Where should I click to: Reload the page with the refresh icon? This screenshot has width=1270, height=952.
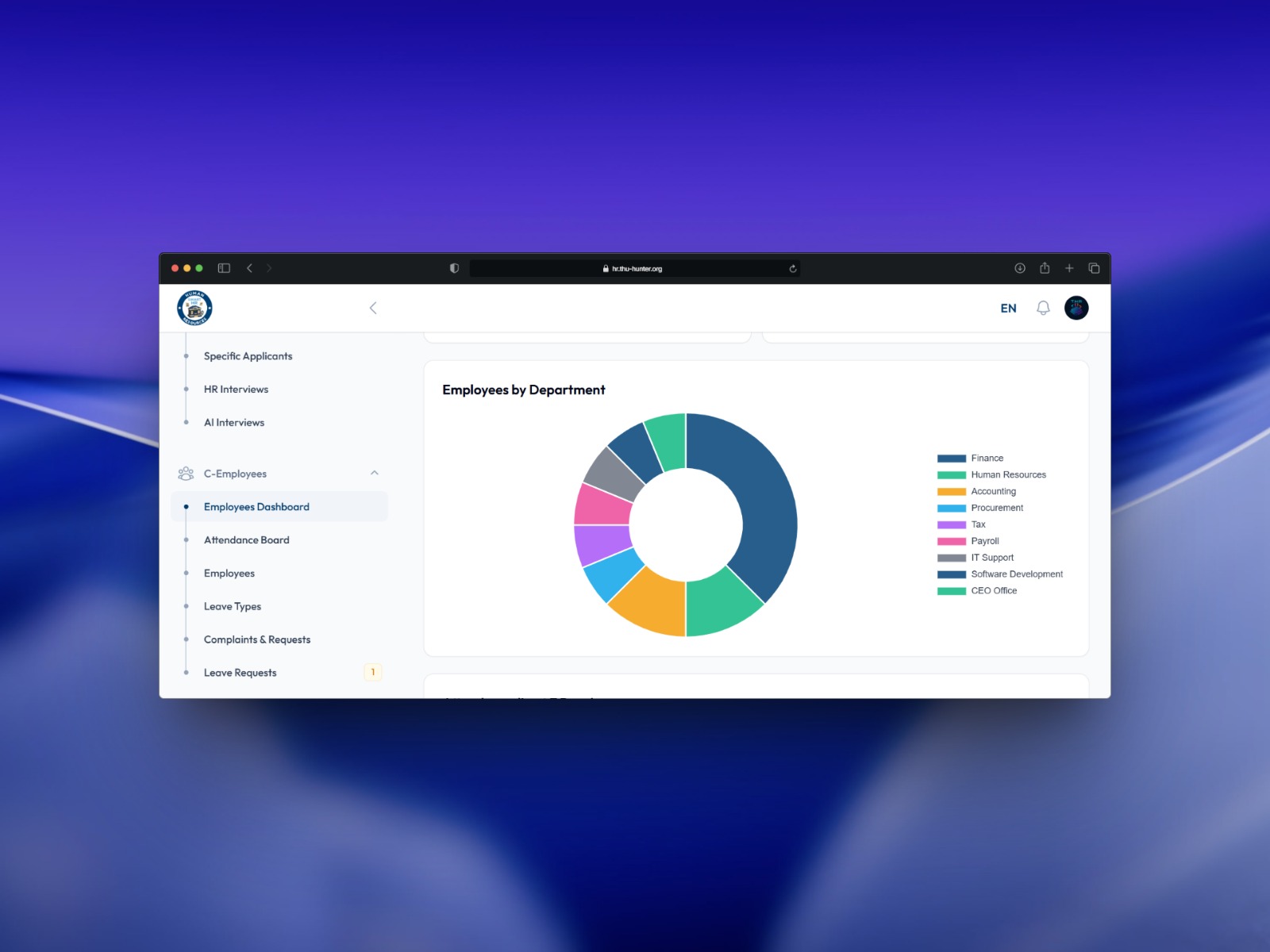pyautogui.click(x=792, y=269)
